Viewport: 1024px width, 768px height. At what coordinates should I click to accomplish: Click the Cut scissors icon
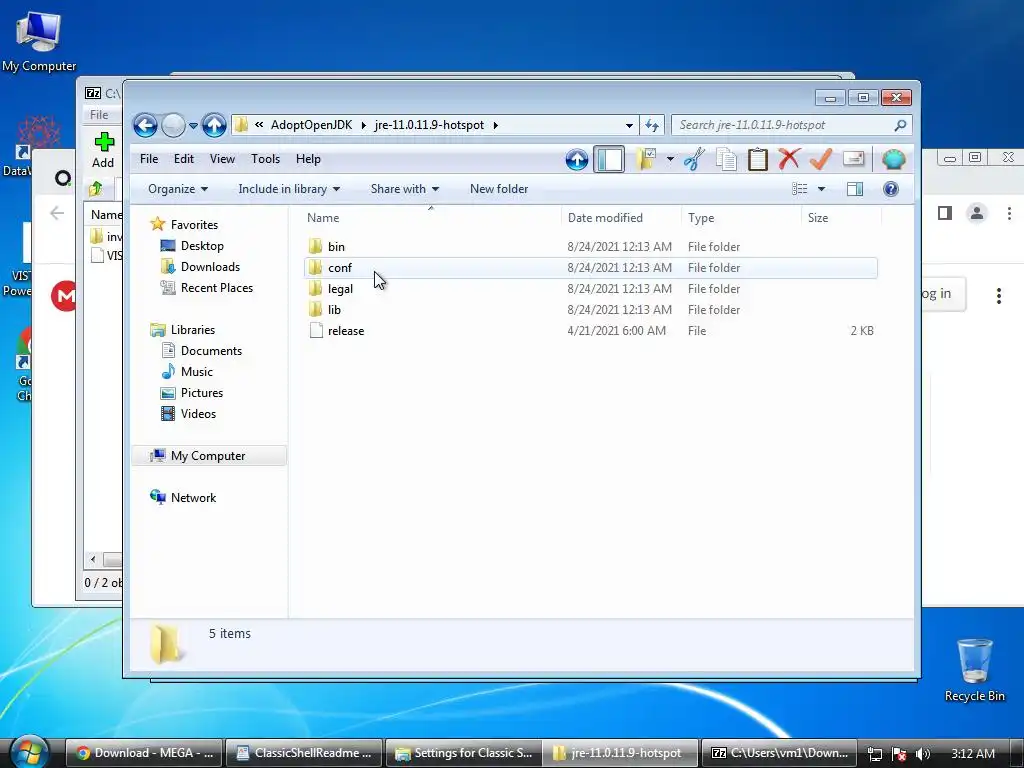tap(694, 159)
